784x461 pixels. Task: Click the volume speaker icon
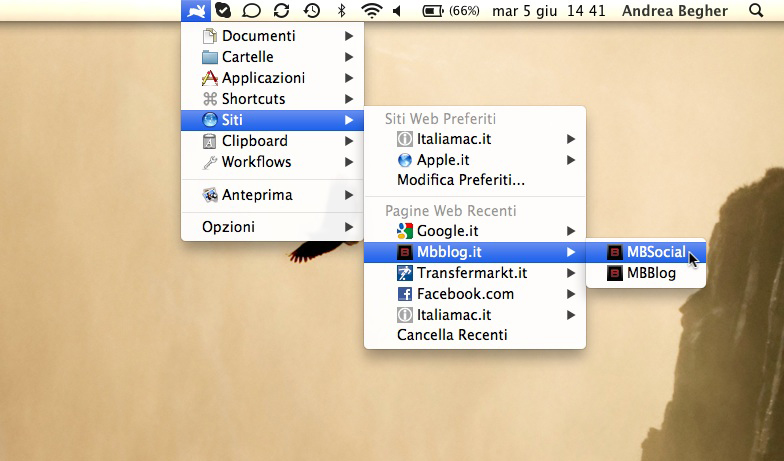click(x=397, y=10)
